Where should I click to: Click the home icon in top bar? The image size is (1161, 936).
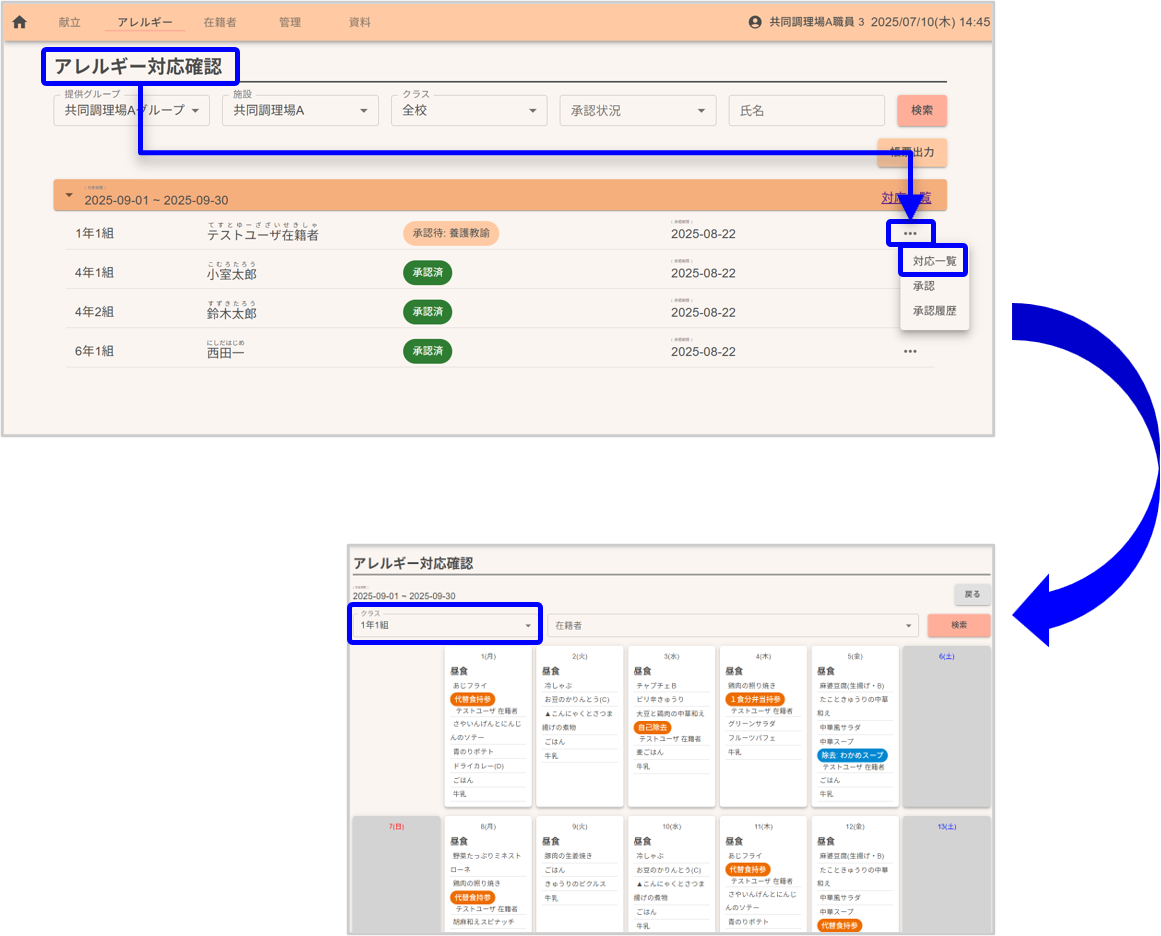pyautogui.click(x=19, y=22)
